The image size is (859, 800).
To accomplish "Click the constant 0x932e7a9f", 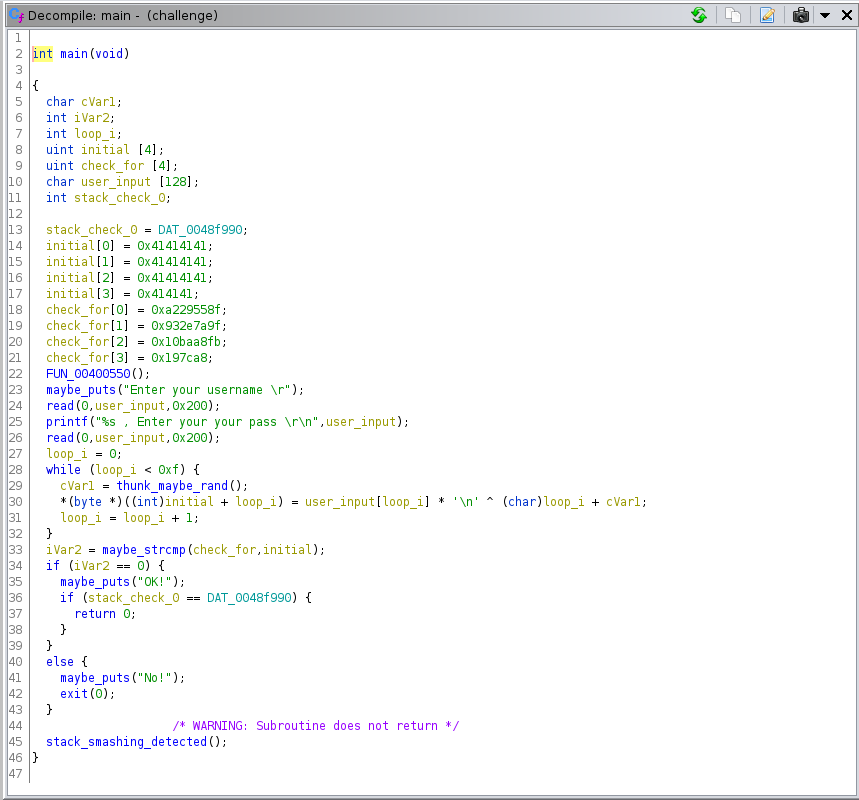I will tap(186, 325).
